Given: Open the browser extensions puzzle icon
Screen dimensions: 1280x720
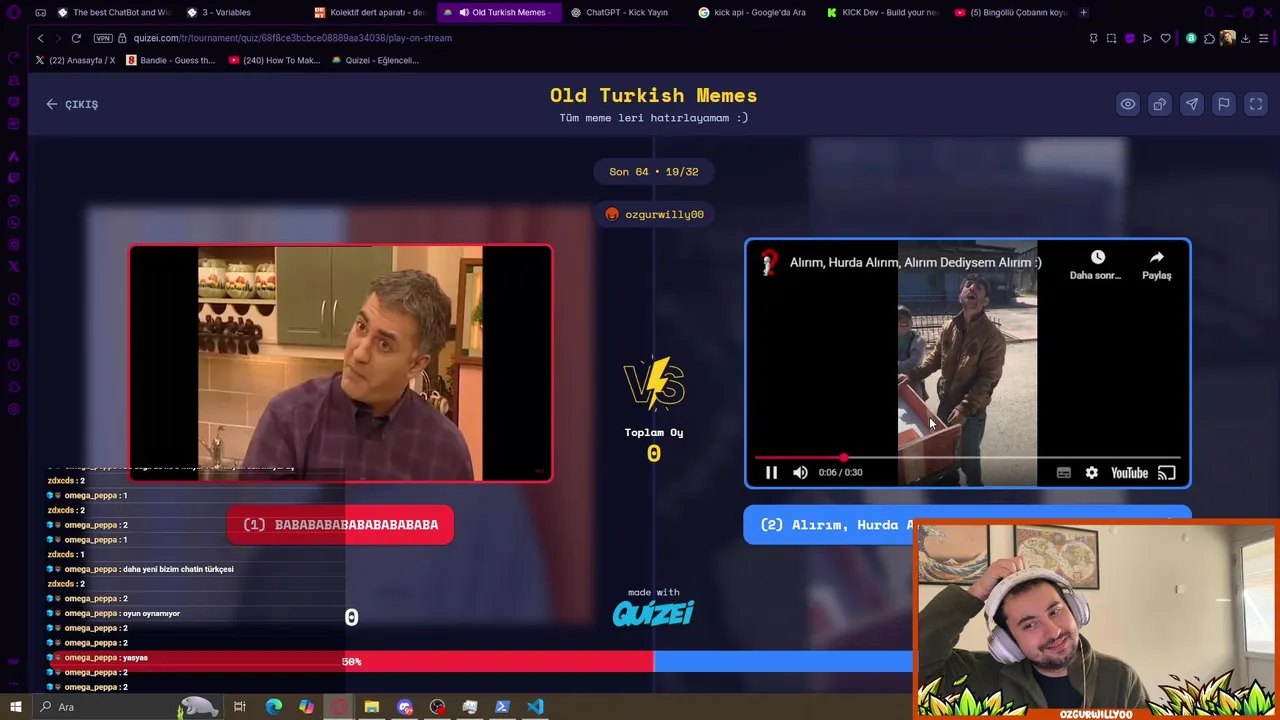Looking at the screenshot, I should (x=1209, y=38).
